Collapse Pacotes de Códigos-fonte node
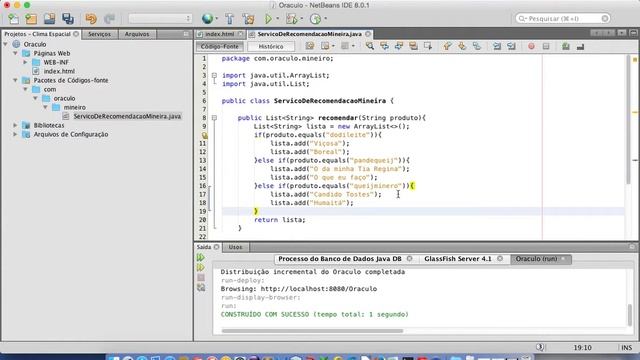This screenshot has height=360, width=640. click(15, 80)
